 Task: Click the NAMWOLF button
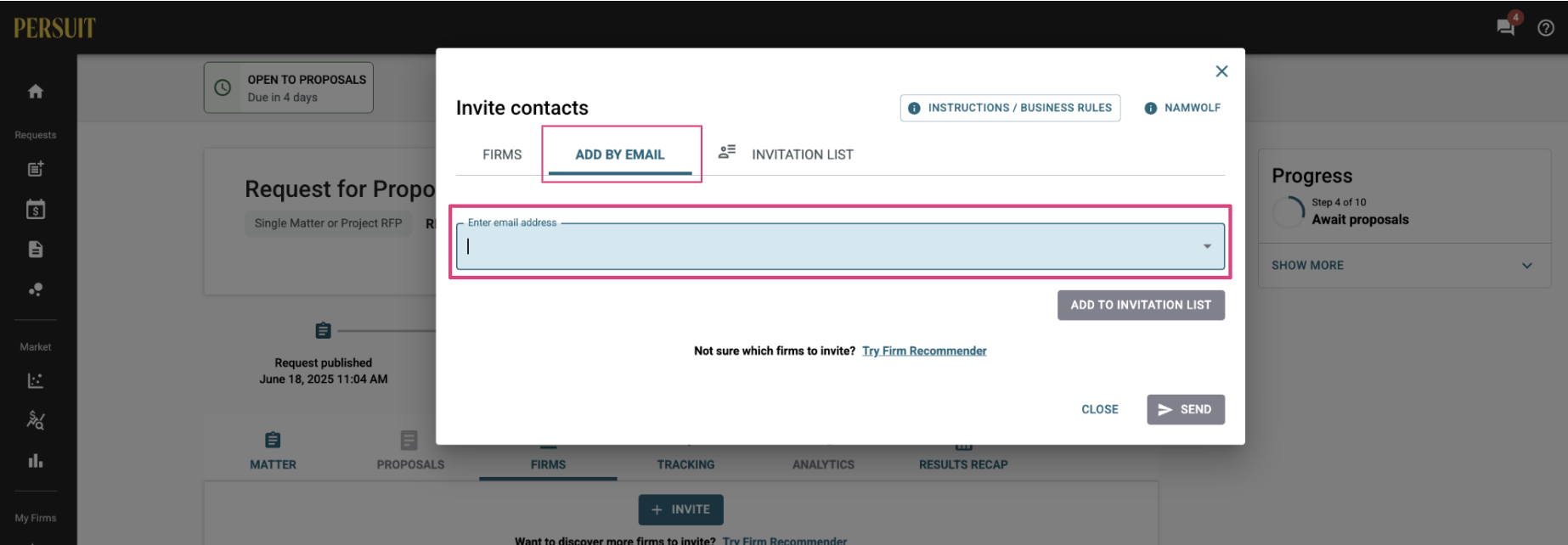tap(1182, 108)
